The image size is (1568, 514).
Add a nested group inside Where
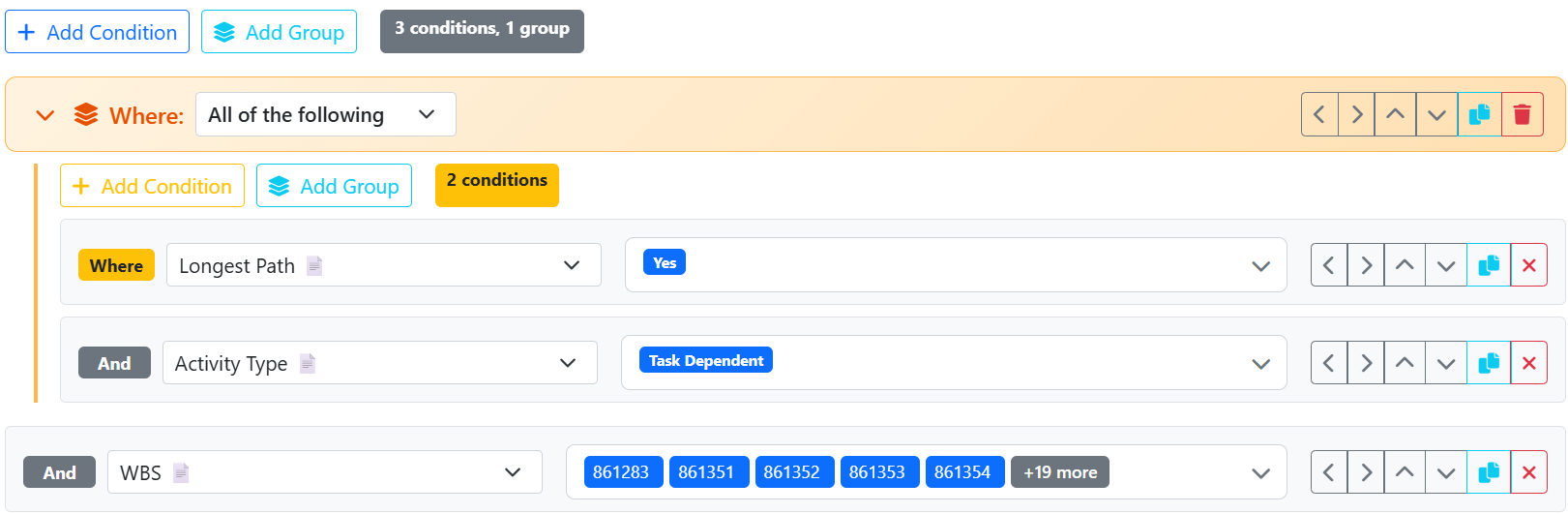(x=334, y=186)
